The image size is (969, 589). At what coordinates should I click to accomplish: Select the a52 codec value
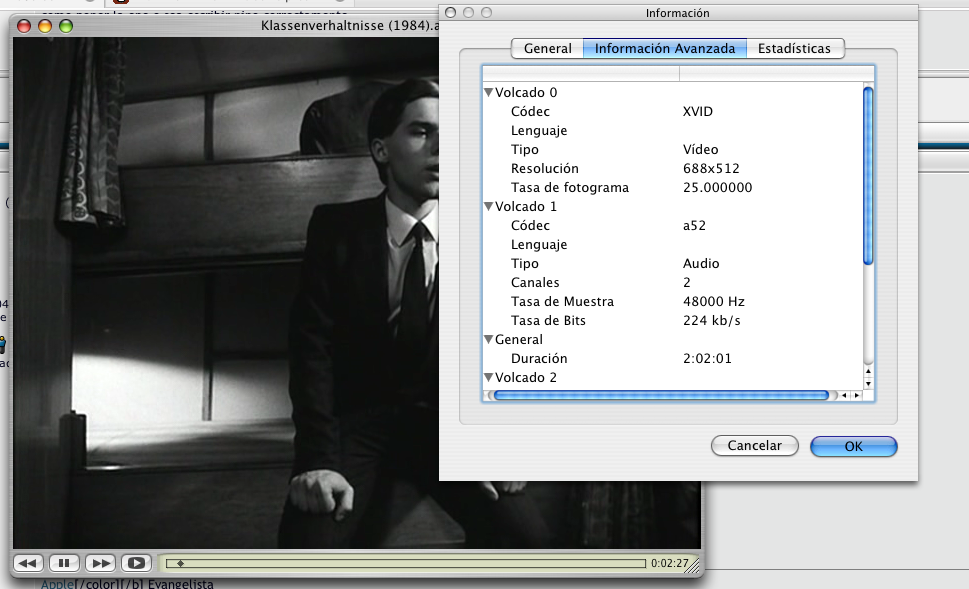[694, 225]
